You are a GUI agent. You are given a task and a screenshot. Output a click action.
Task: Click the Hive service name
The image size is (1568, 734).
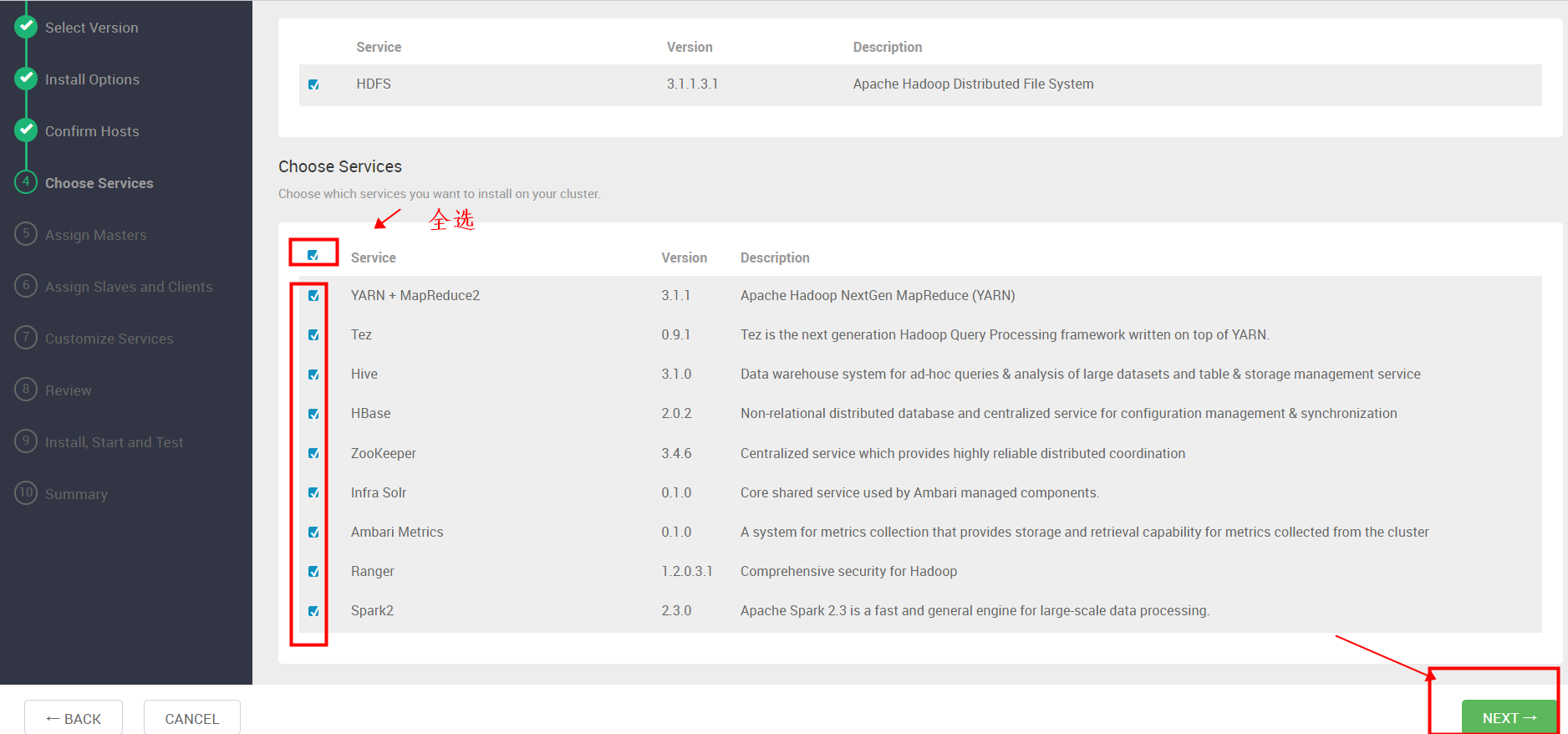364,374
